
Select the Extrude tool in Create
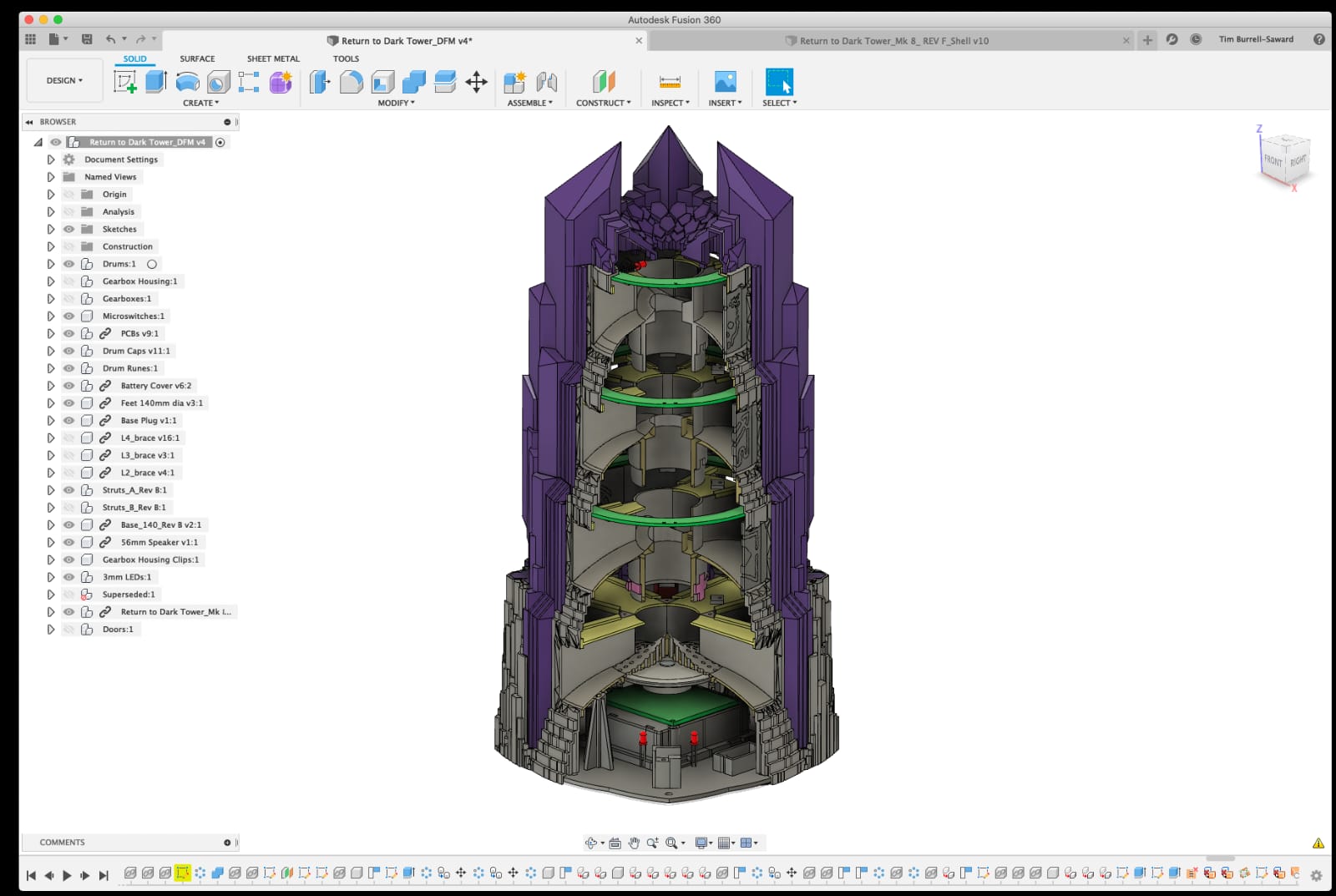tap(155, 81)
